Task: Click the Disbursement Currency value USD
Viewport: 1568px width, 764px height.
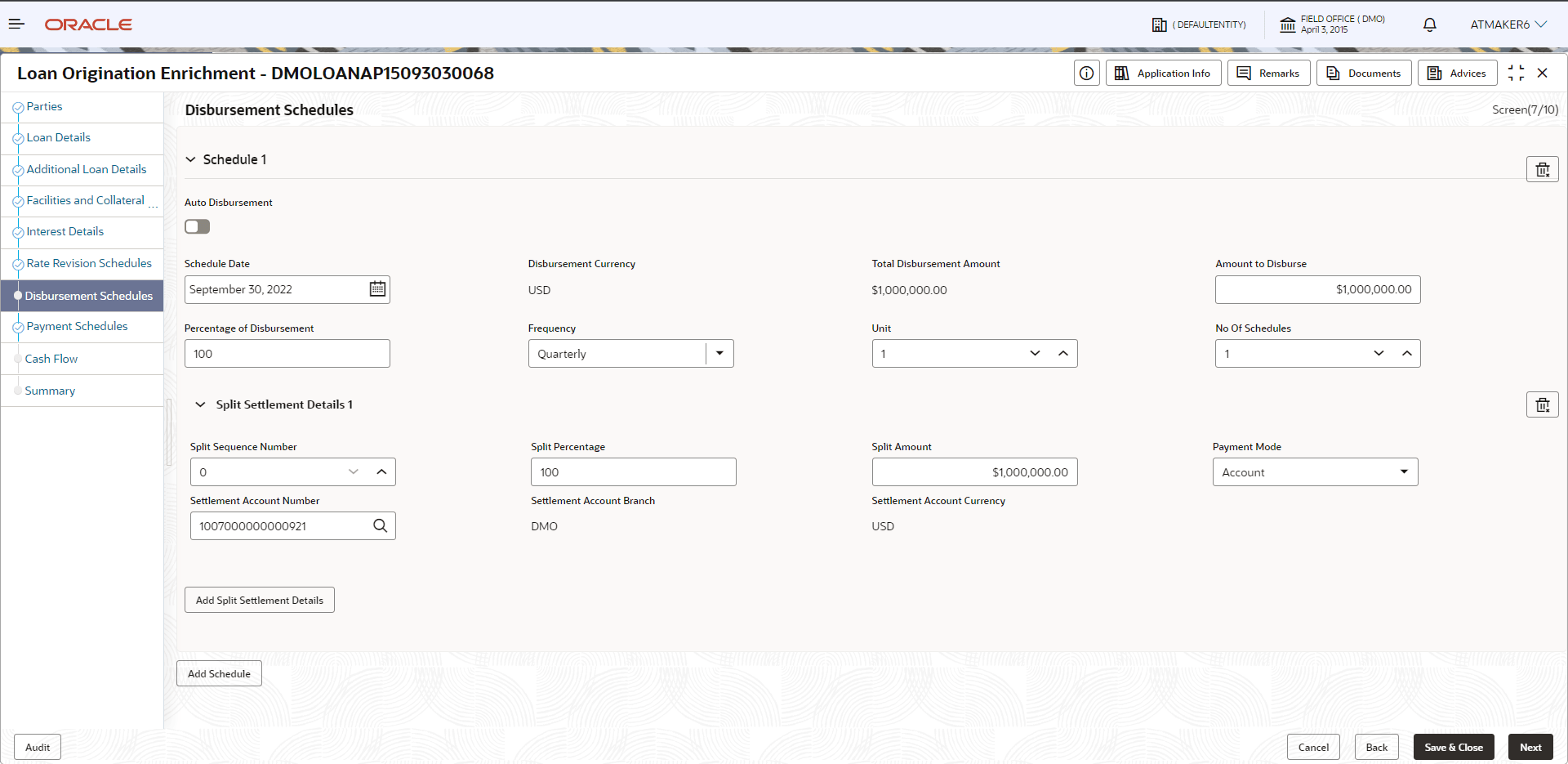Action: point(539,290)
